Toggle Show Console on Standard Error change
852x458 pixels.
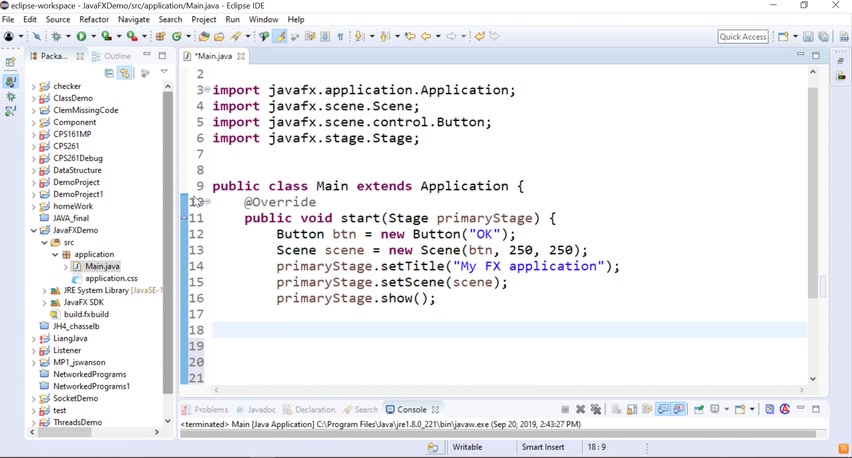tap(678, 409)
